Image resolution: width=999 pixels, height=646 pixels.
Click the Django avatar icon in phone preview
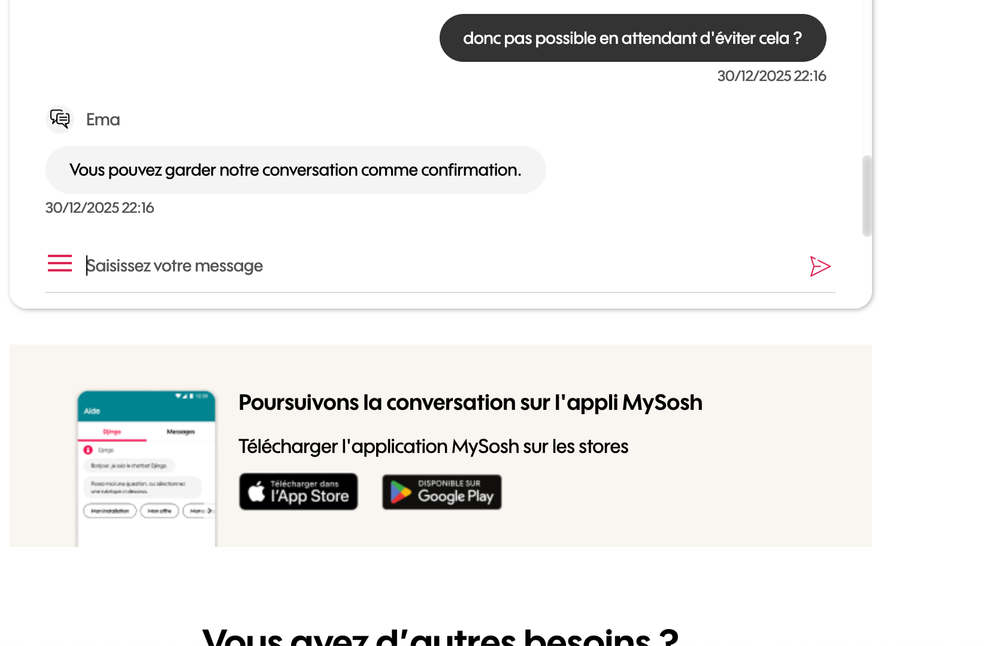coord(88,450)
